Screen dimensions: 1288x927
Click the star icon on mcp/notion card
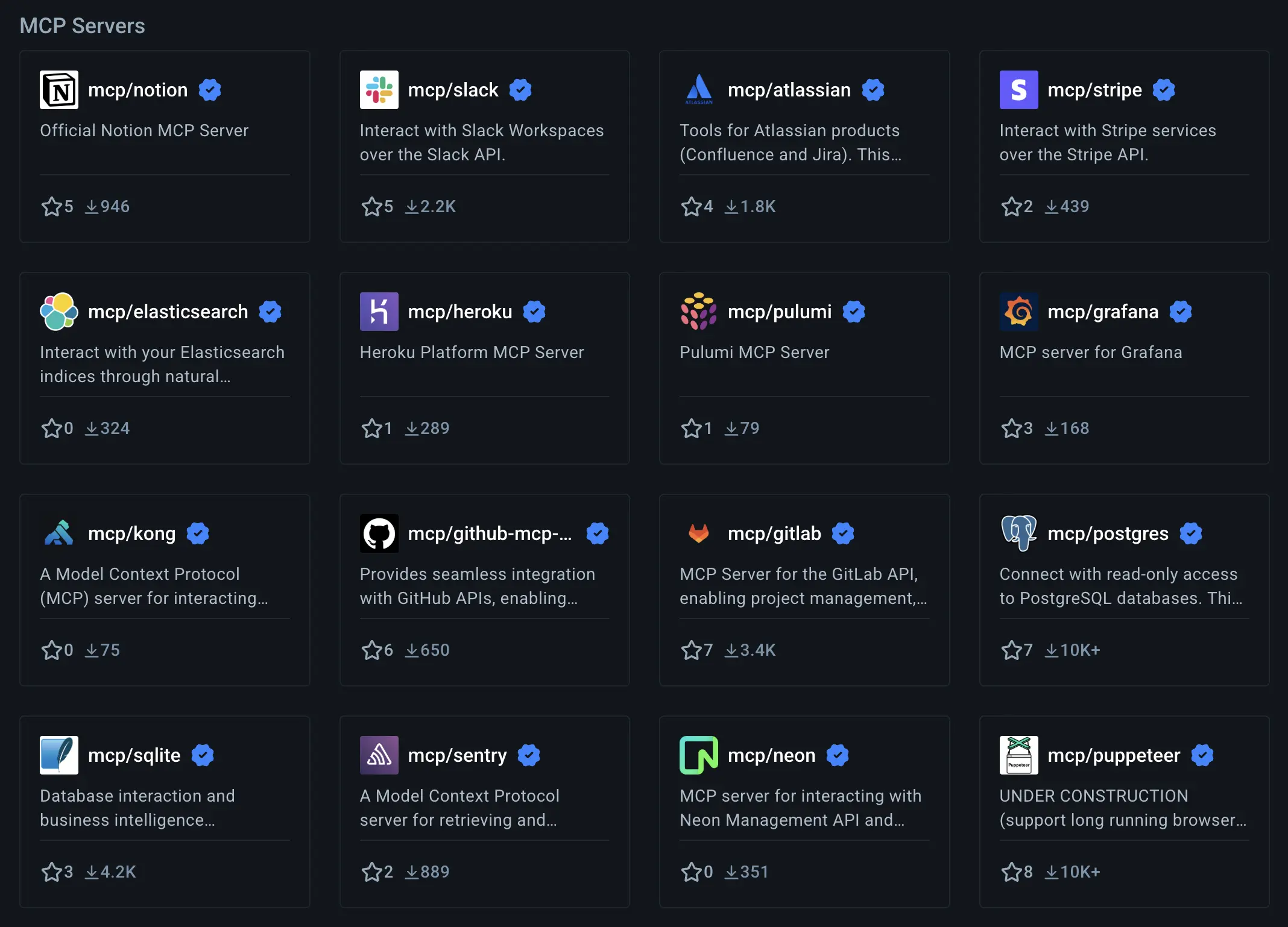tap(51, 207)
